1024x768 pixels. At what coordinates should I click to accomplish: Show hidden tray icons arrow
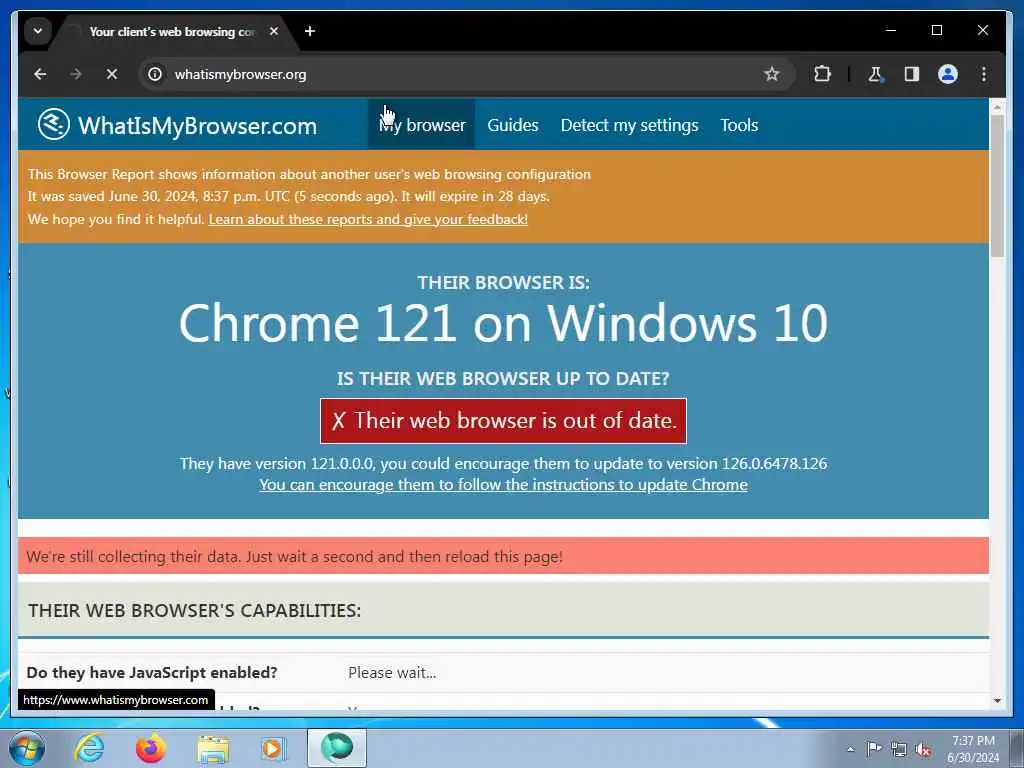850,749
